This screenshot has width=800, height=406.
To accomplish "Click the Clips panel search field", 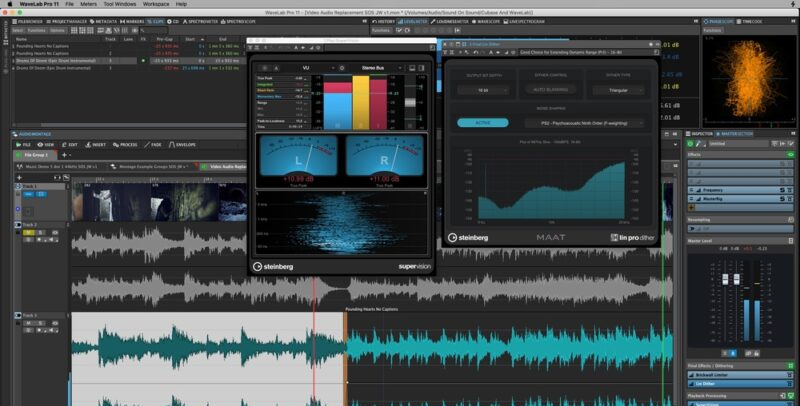I will [x=154, y=31].
